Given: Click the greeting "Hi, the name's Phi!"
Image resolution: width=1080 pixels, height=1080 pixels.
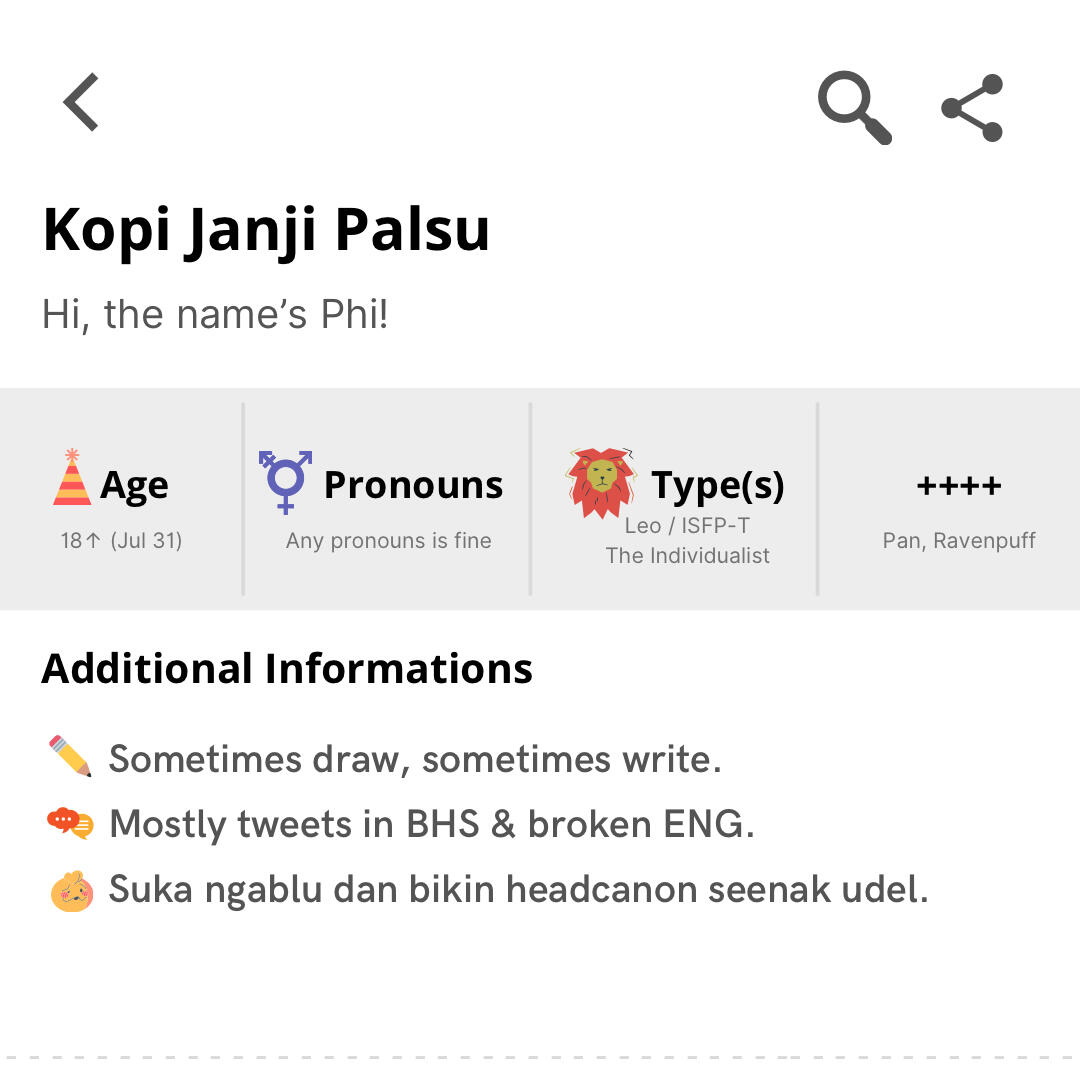Looking at the screenshot, I should (215, 314).
